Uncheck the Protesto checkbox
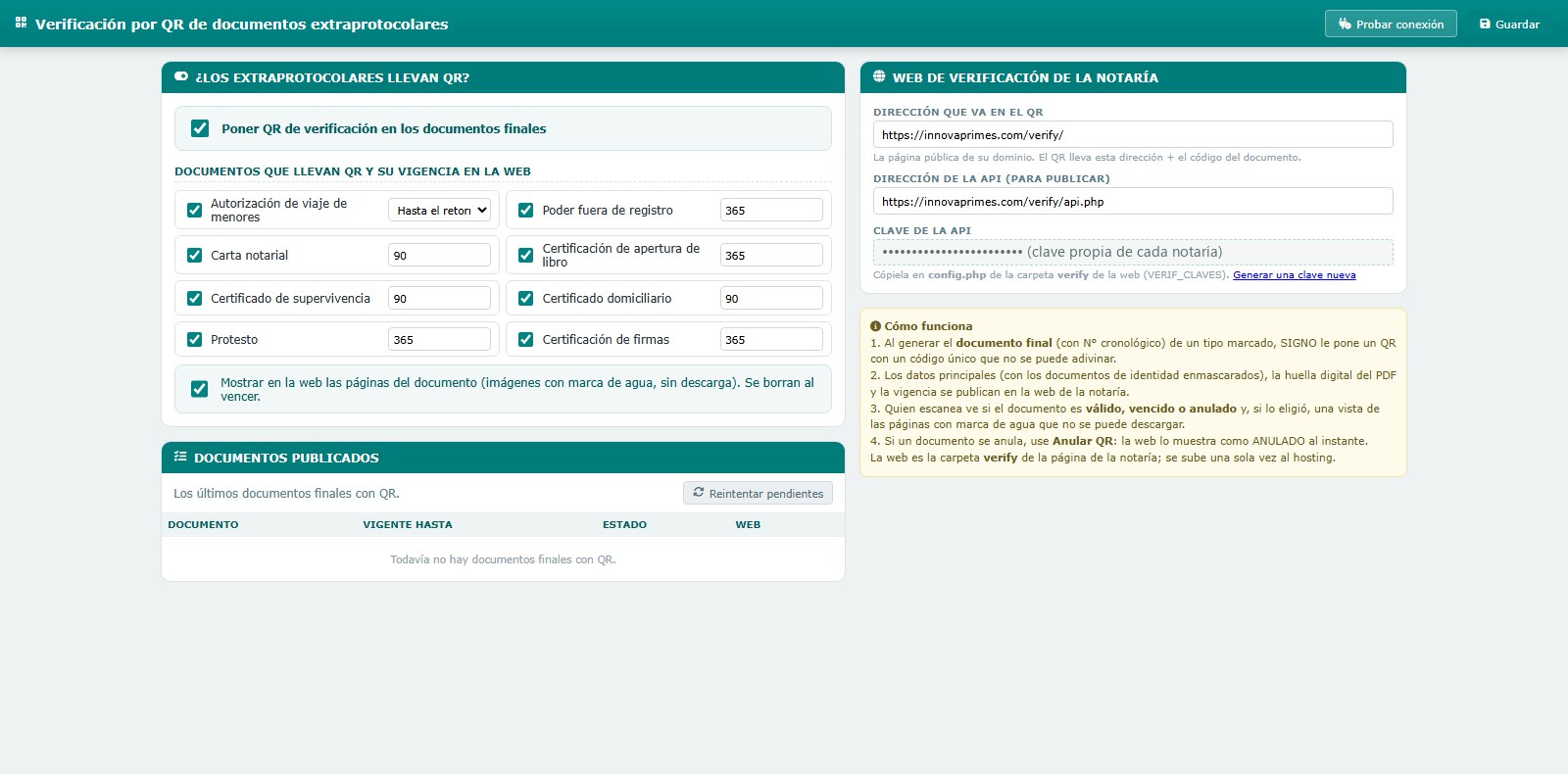Viewport: 1568px width, 774px height. pyautogui.click(x=194, y=339)
